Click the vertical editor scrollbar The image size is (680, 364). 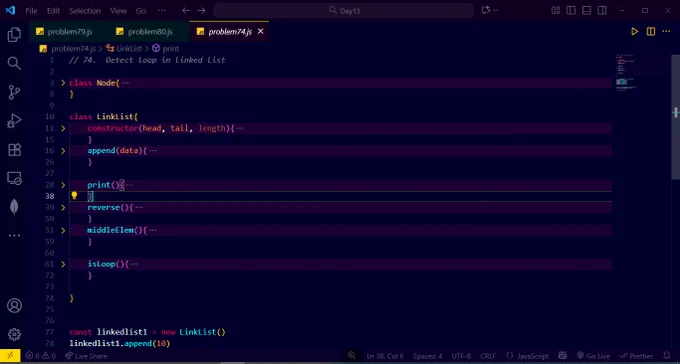676,117
